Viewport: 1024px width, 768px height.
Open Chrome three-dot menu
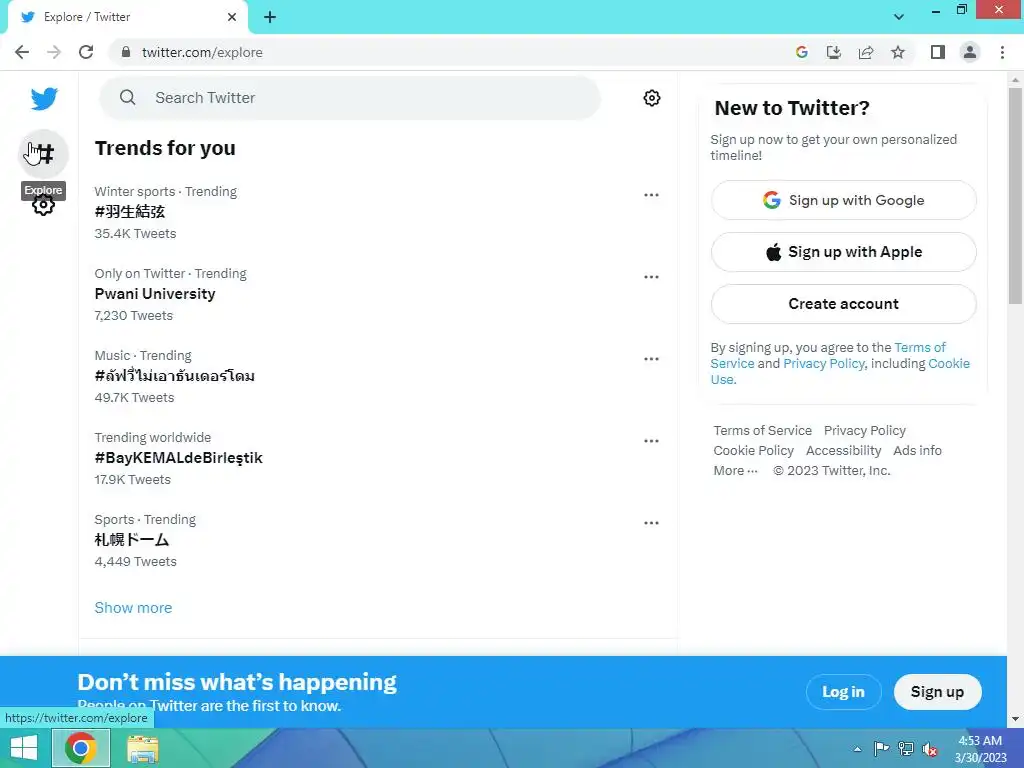pyautogui.click(x=1002, y=52)
